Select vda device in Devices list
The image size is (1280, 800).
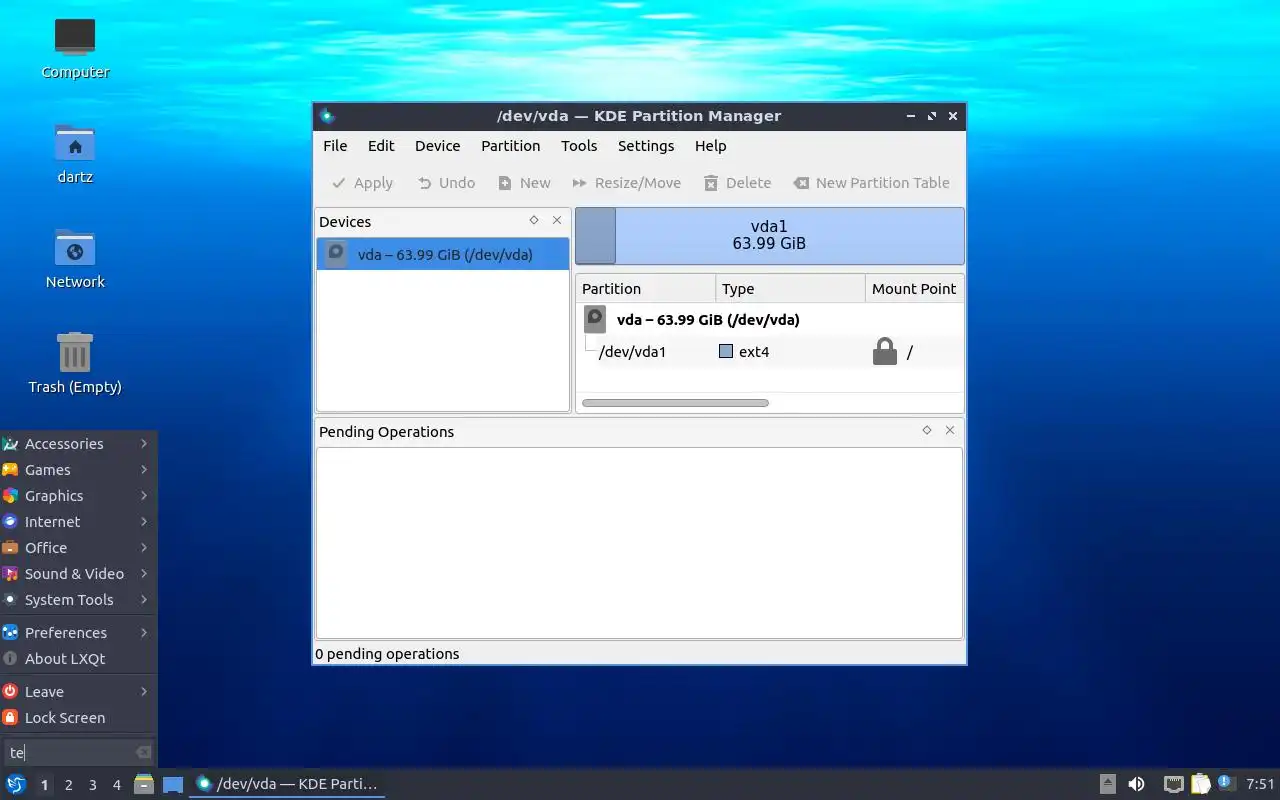(443, 254)
